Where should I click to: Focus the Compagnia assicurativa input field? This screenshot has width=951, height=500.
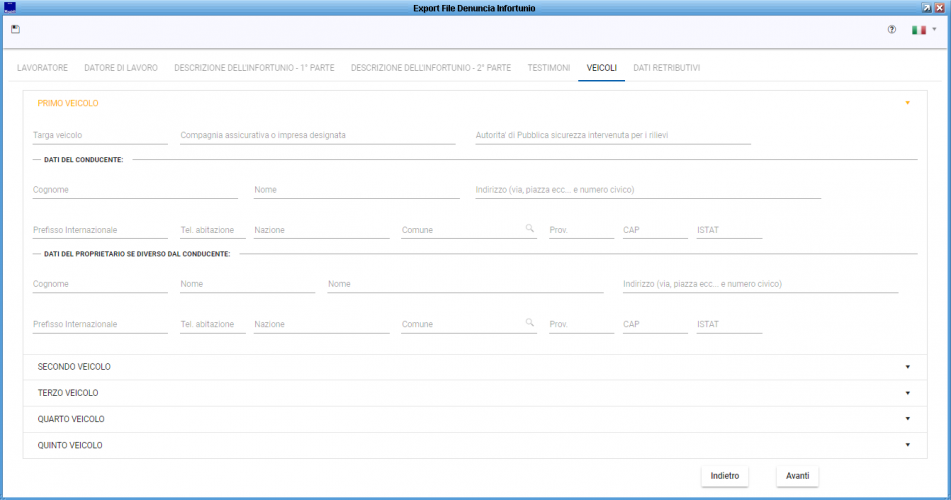[317, 135]
